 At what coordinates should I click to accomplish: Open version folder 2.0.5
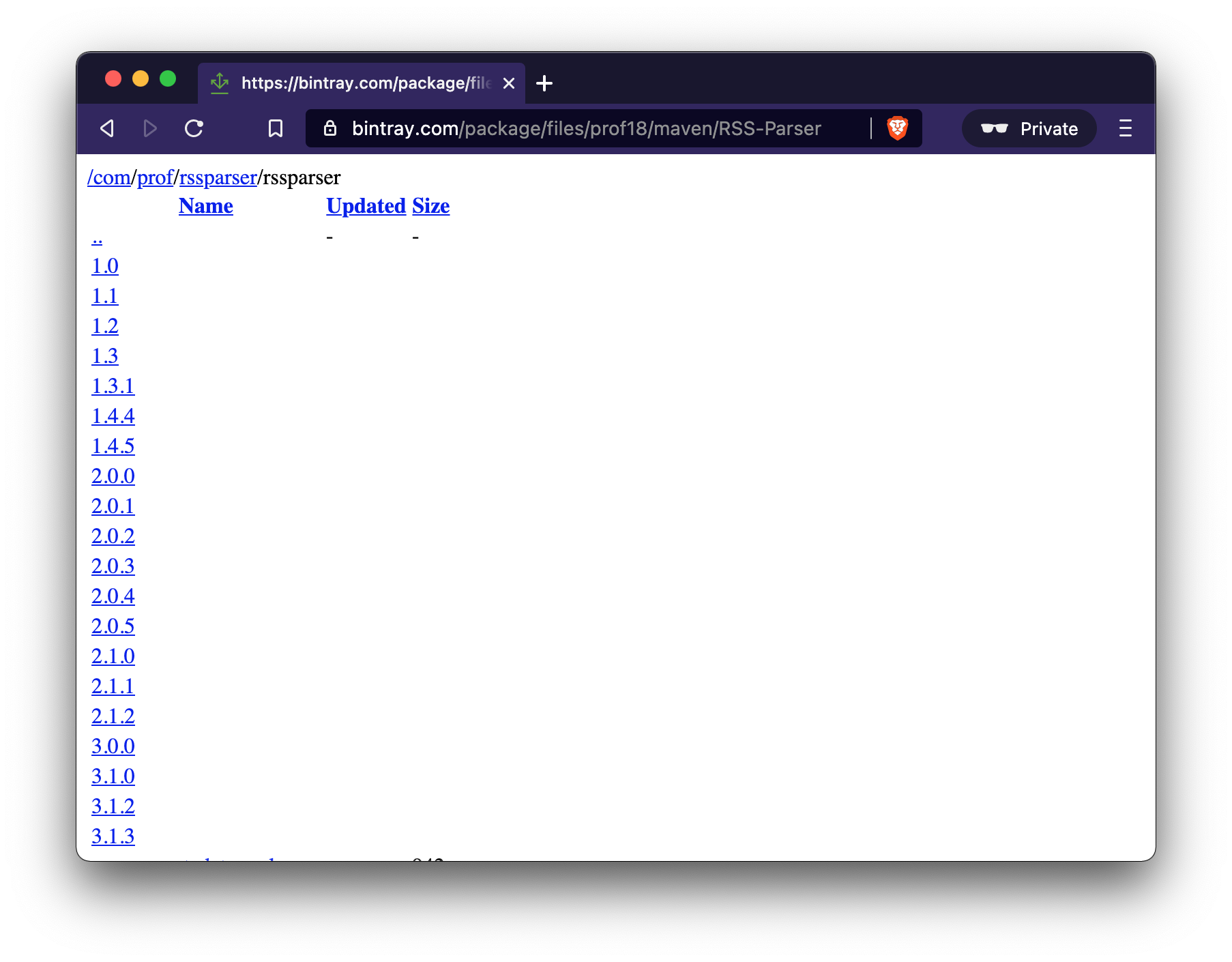113,626
